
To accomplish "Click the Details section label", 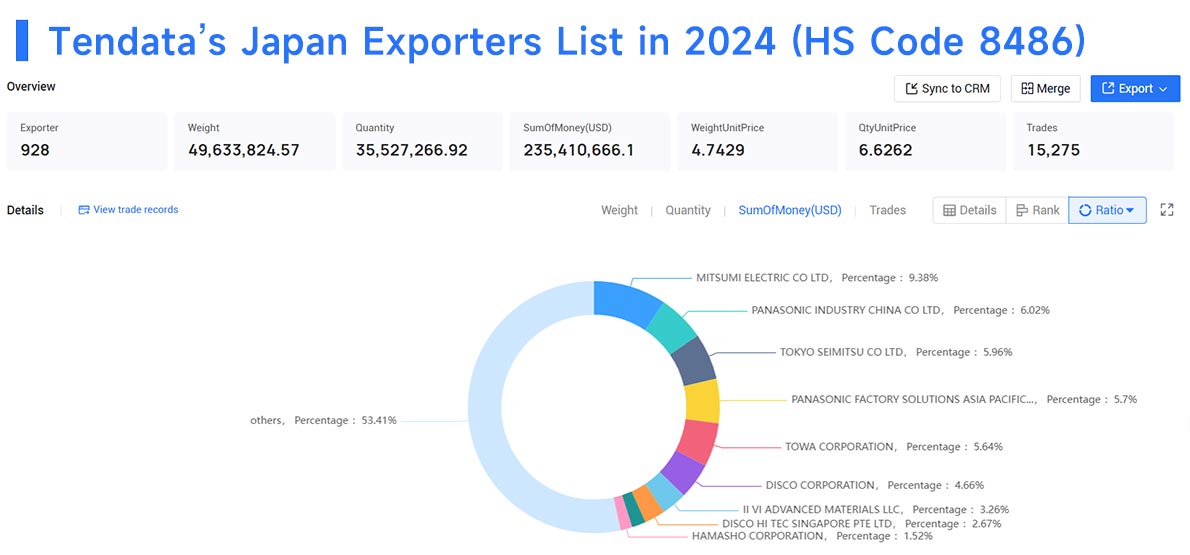I will 25,210.
